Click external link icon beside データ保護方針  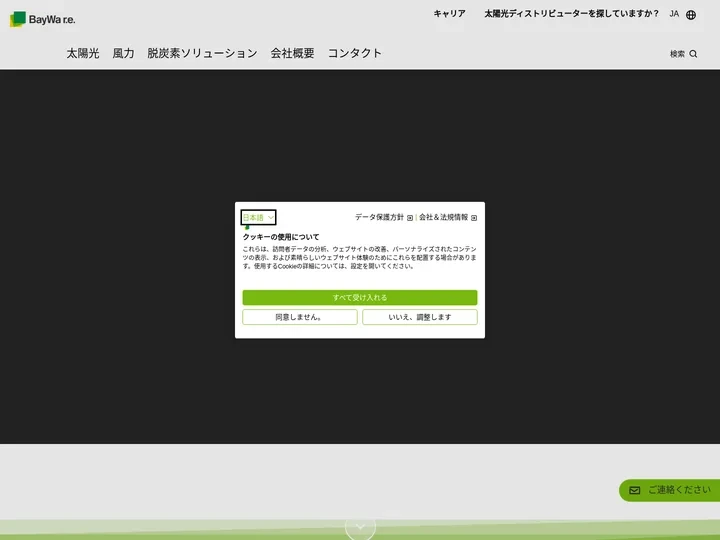point(410,218)
